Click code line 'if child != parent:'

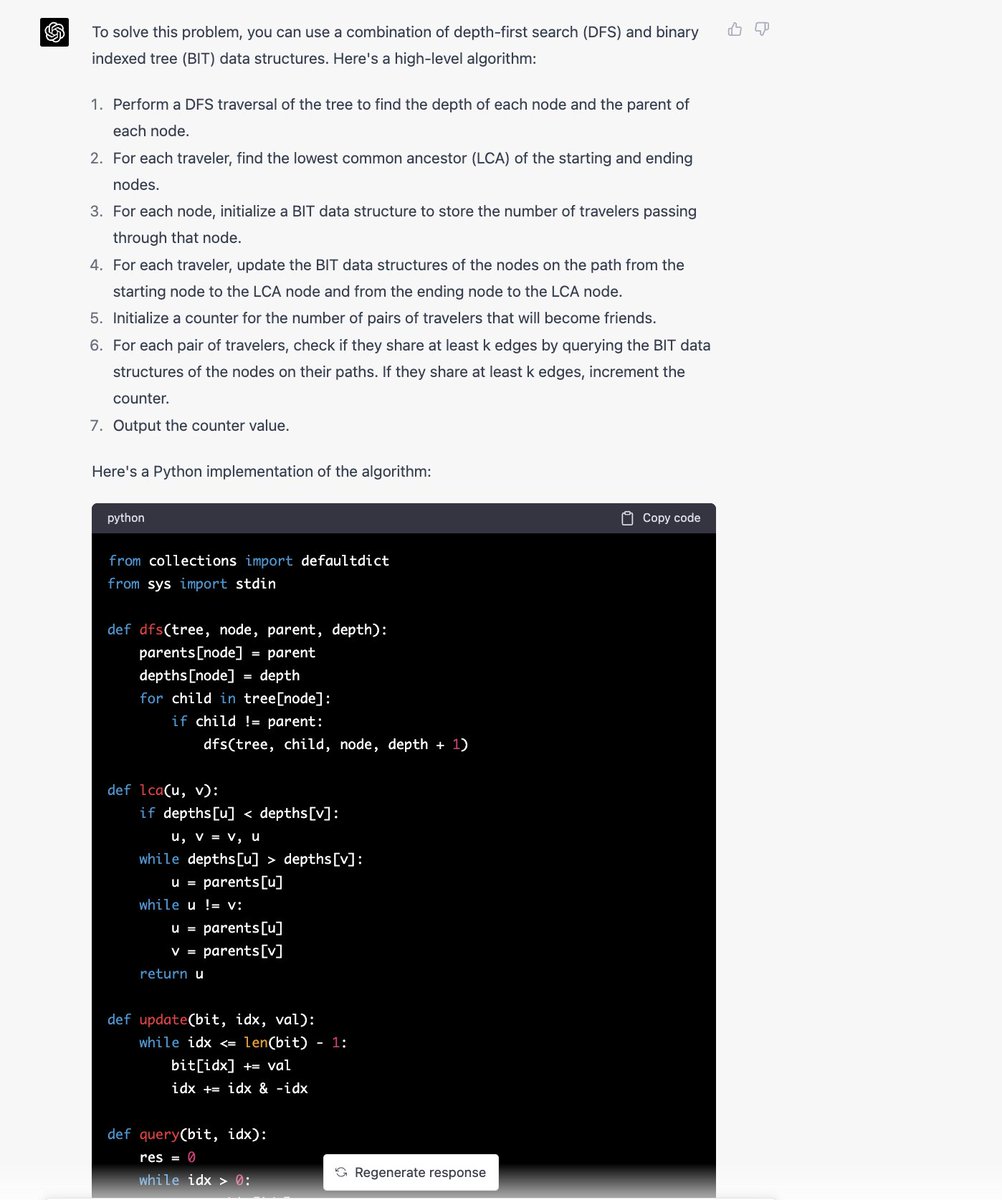(247, 721)
